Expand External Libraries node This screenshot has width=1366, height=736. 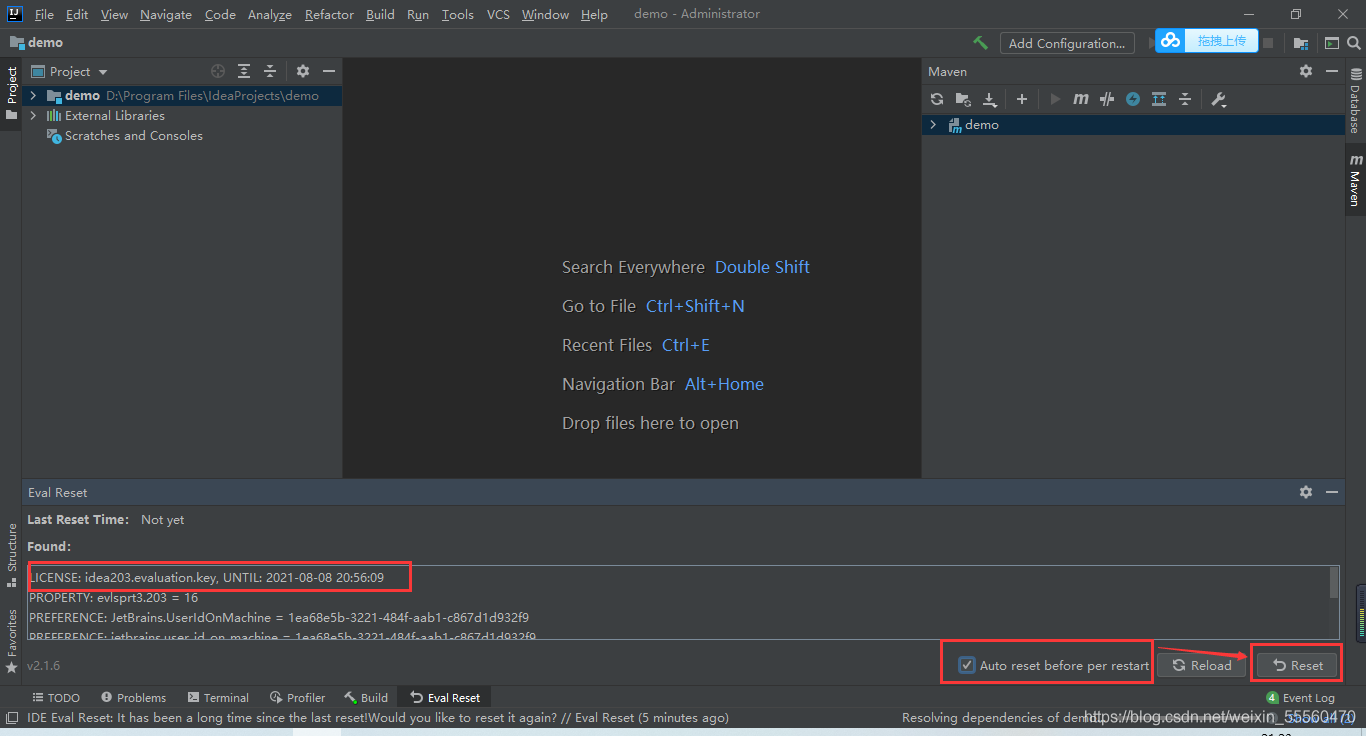tap(33, 116)
